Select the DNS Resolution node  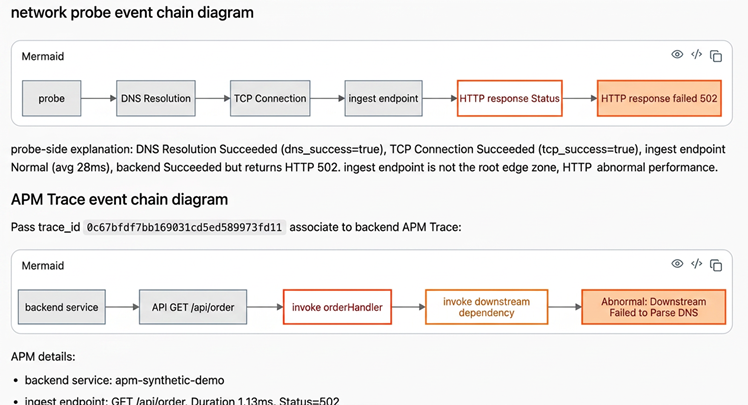pyautogui.click(x=156, y=98)
